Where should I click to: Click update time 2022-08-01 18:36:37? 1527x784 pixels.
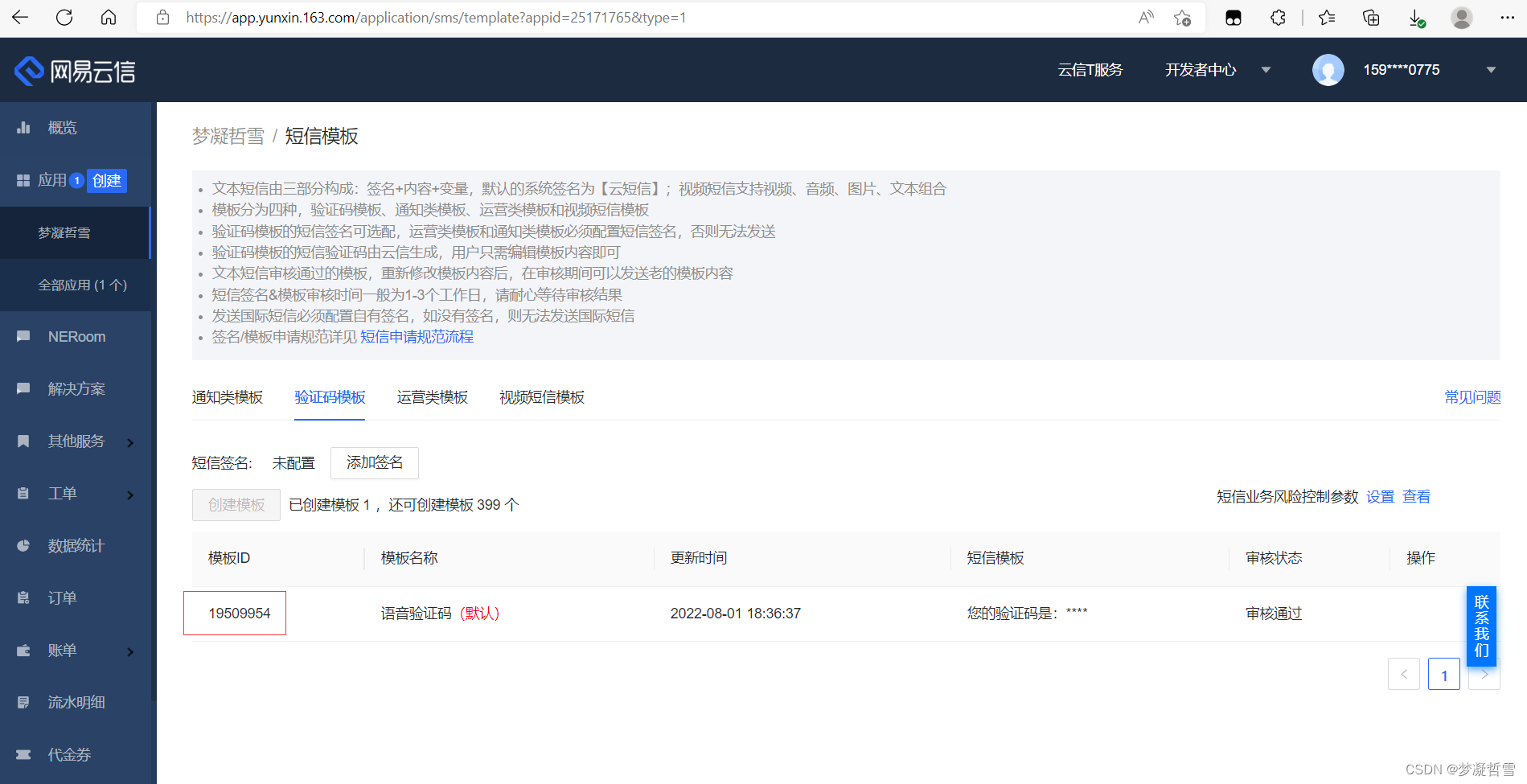tap(736, 614)
